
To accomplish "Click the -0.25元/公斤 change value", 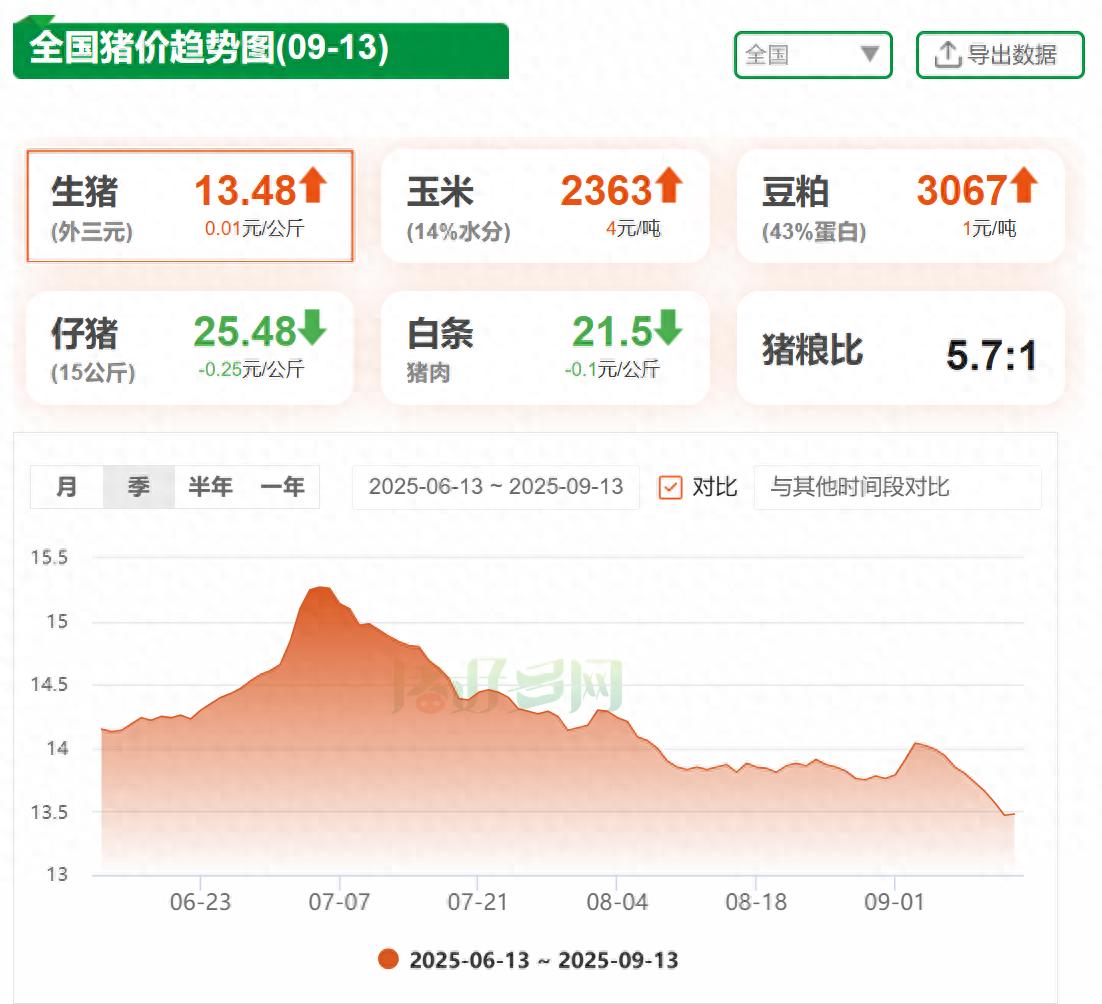I will 251,370.
